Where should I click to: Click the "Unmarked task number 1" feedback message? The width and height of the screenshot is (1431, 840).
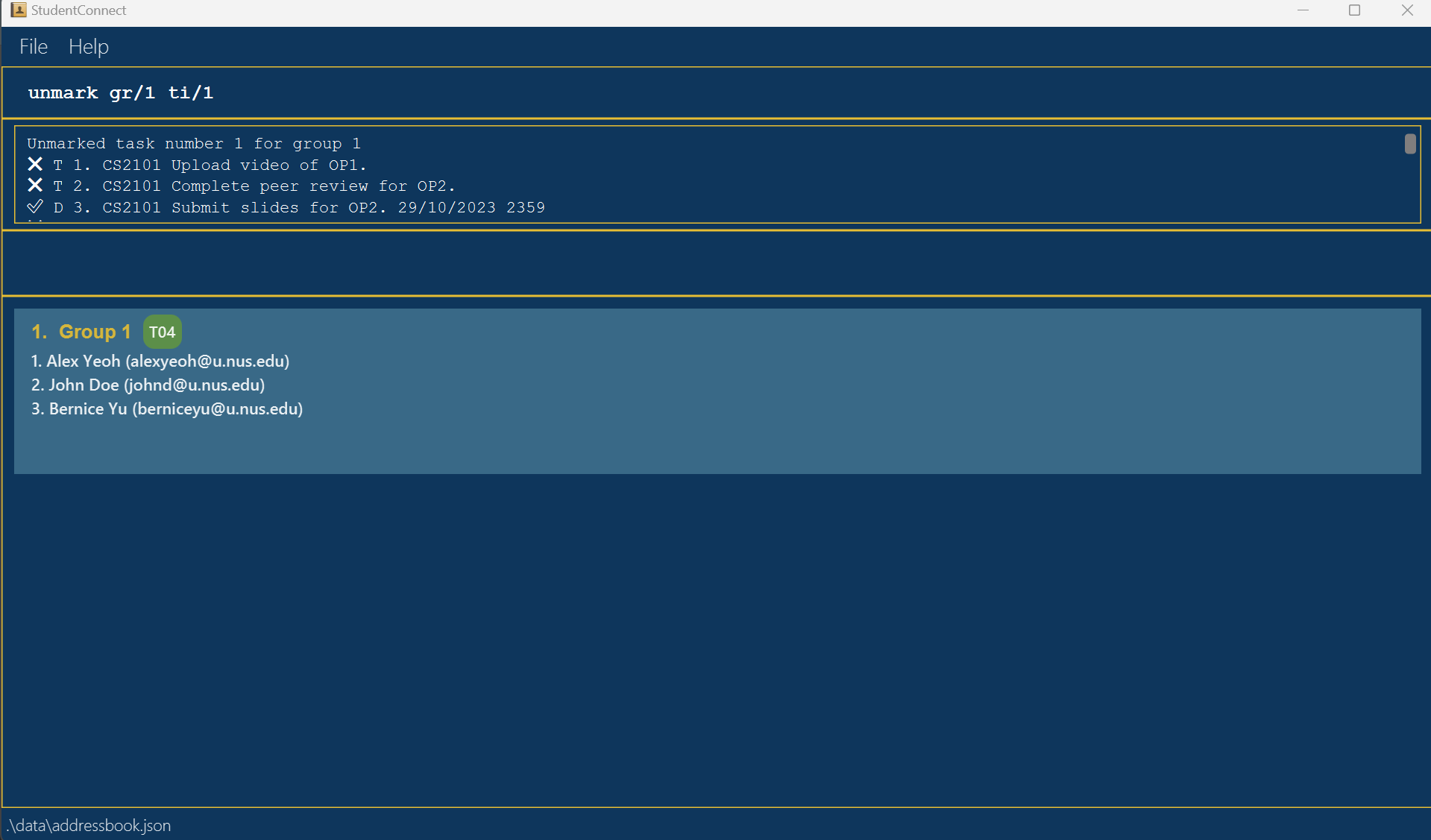[x=194, y=143]
